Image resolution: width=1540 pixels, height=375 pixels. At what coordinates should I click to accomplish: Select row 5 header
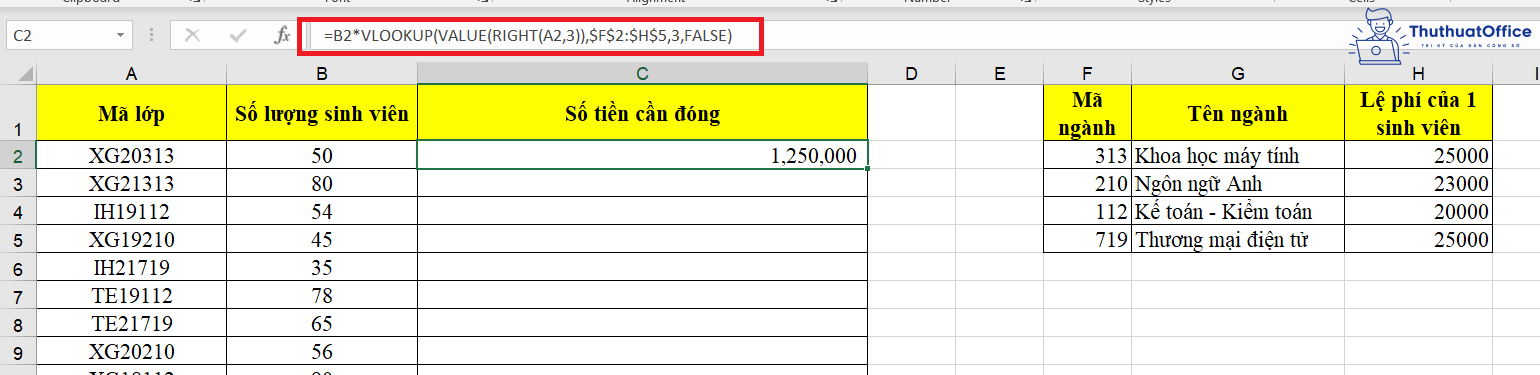click(18, 239)
